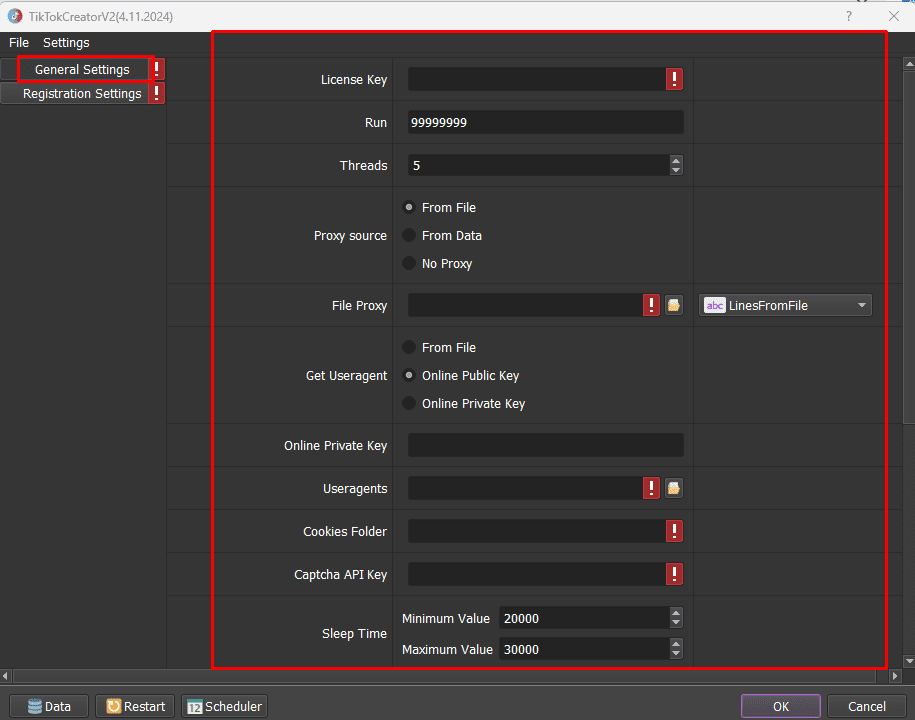Switch to General Settings tab
Viewport: 915px width, 720px height.
(x=82, y=69)
